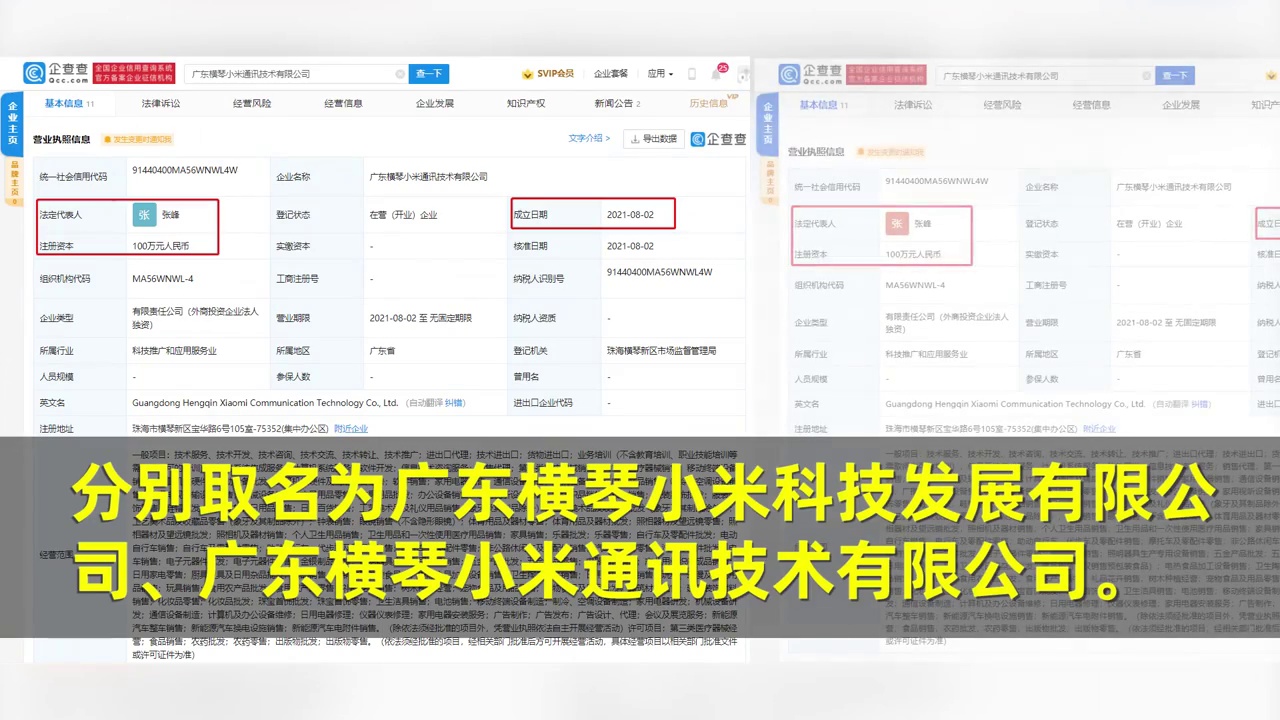This screenshot has width=1280, height=720.
Task: Click the 广东省 region value in the left panel
Action: [x=383, y=351]
